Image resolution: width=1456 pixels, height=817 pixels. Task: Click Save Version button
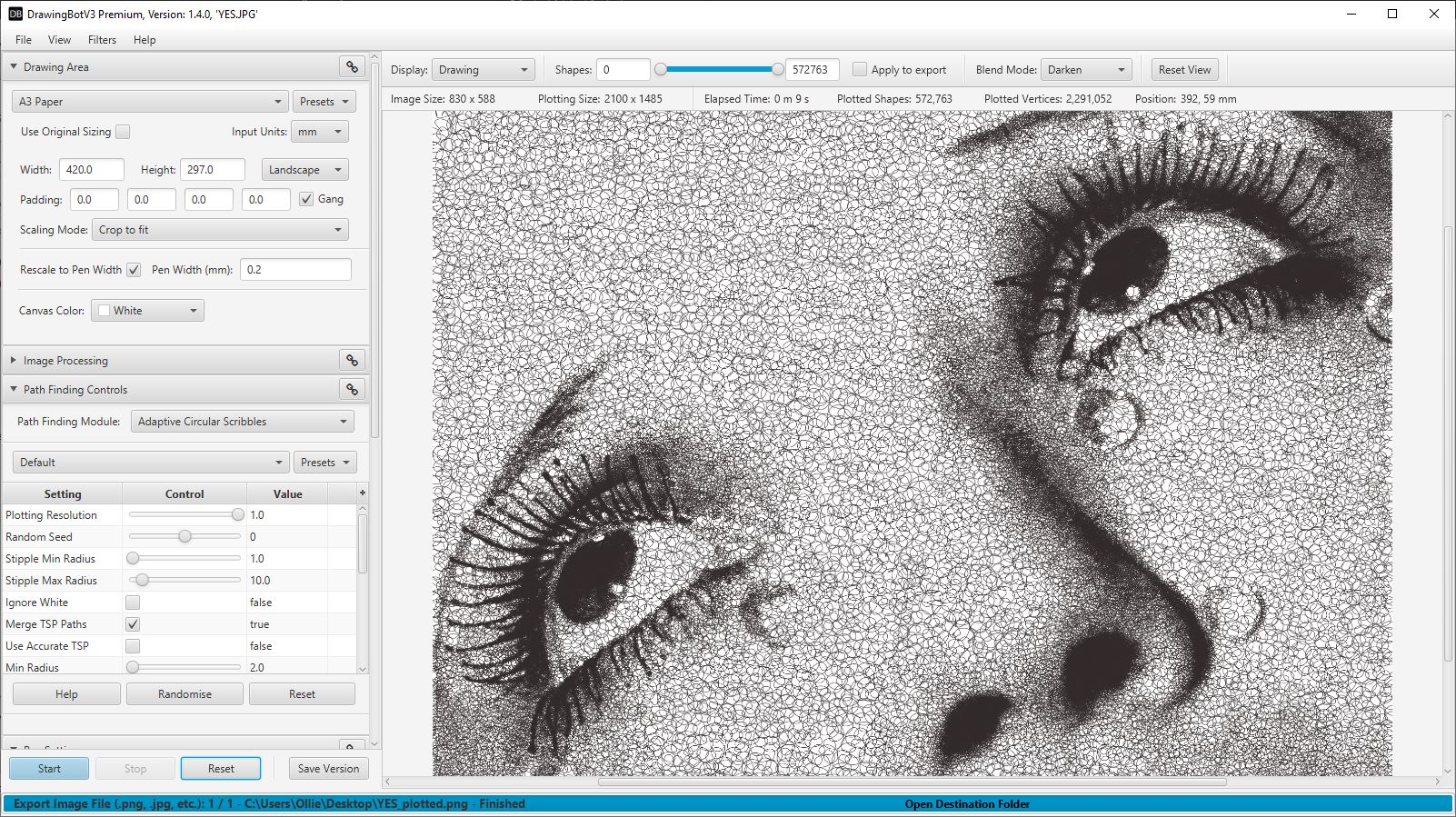(x=328, y=769)
